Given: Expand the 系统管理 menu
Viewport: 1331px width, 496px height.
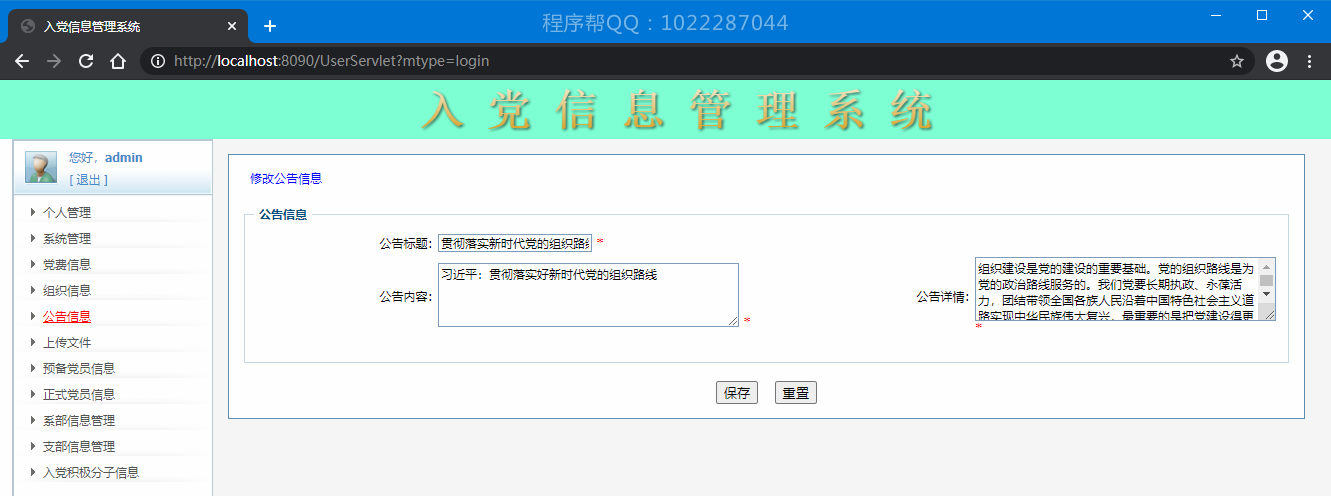Looking at the screenshot, I should pos(66,238).
